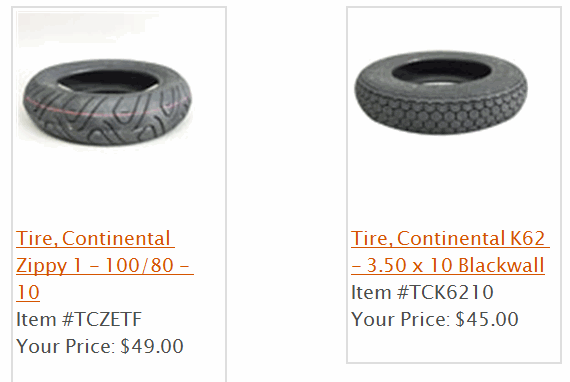The image size is (570, 382).
Task: Click the "Your Price" label above $49.00
Action: tap(65, 346)
